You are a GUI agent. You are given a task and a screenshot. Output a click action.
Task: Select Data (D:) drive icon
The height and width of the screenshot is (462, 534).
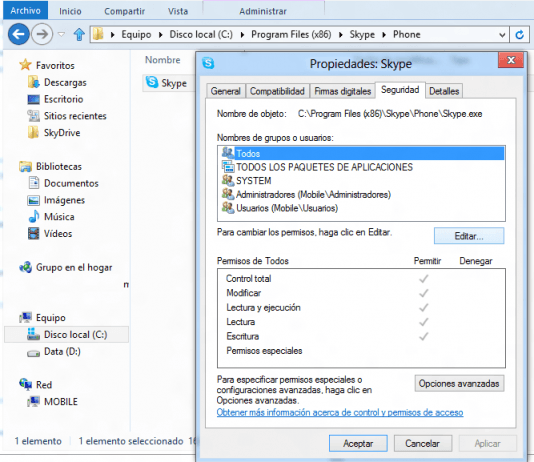click(x=33, y=353)
